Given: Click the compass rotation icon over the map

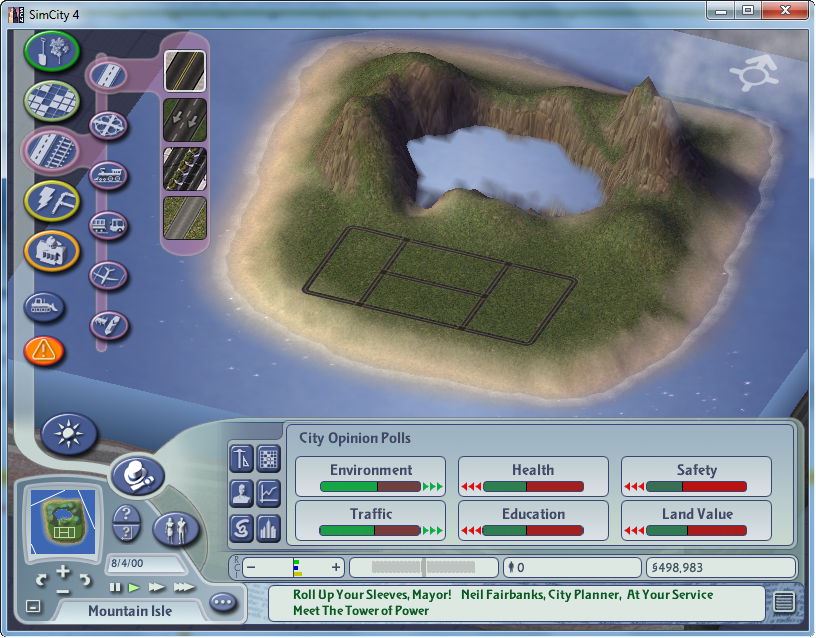Looking at the screenshot, I should pos(755,73).
